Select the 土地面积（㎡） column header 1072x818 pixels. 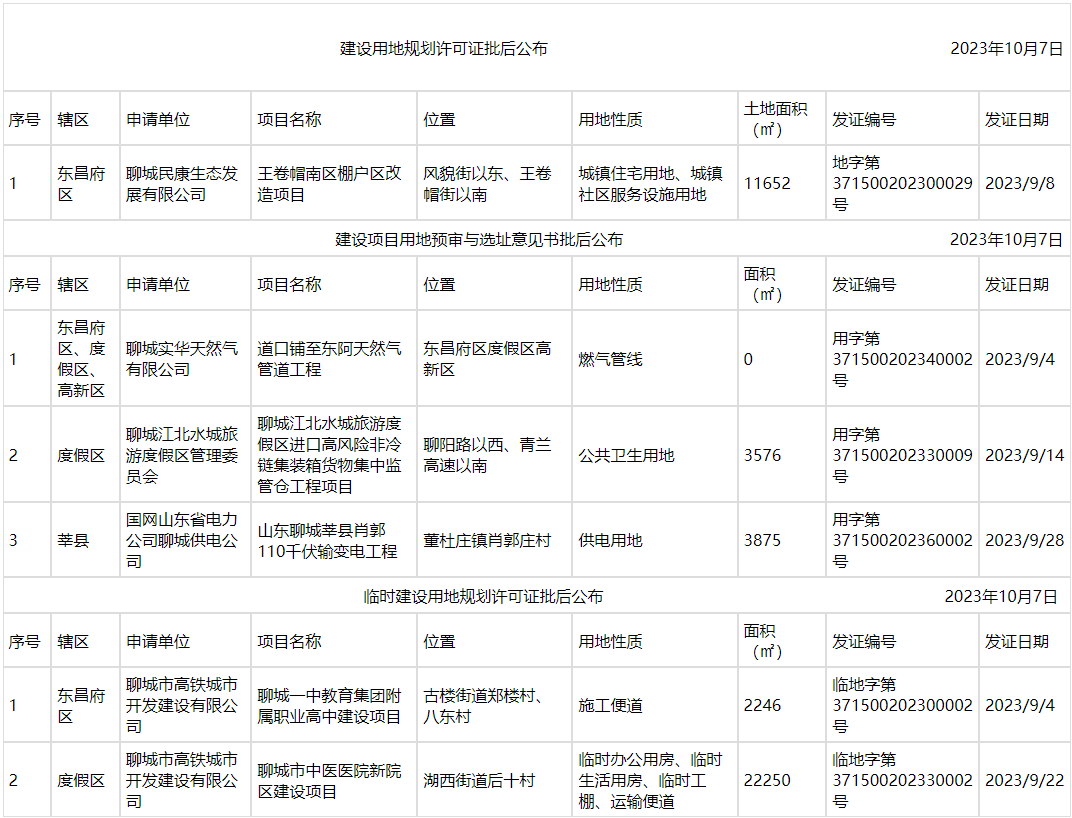pos(775,119)
